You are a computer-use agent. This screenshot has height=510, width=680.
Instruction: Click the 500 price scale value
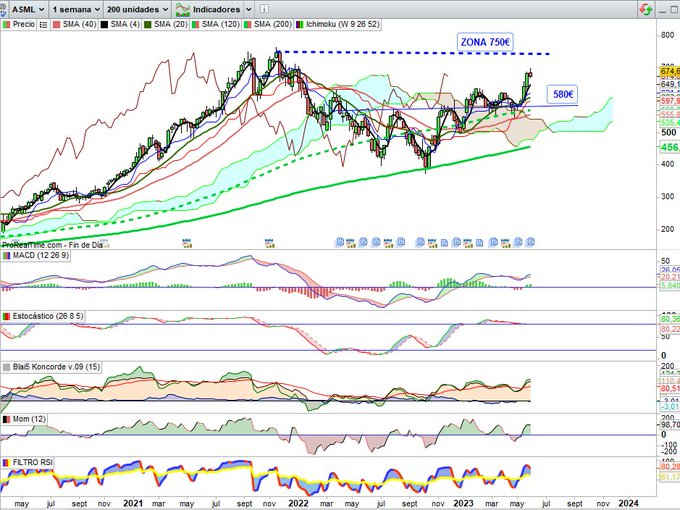668,133
